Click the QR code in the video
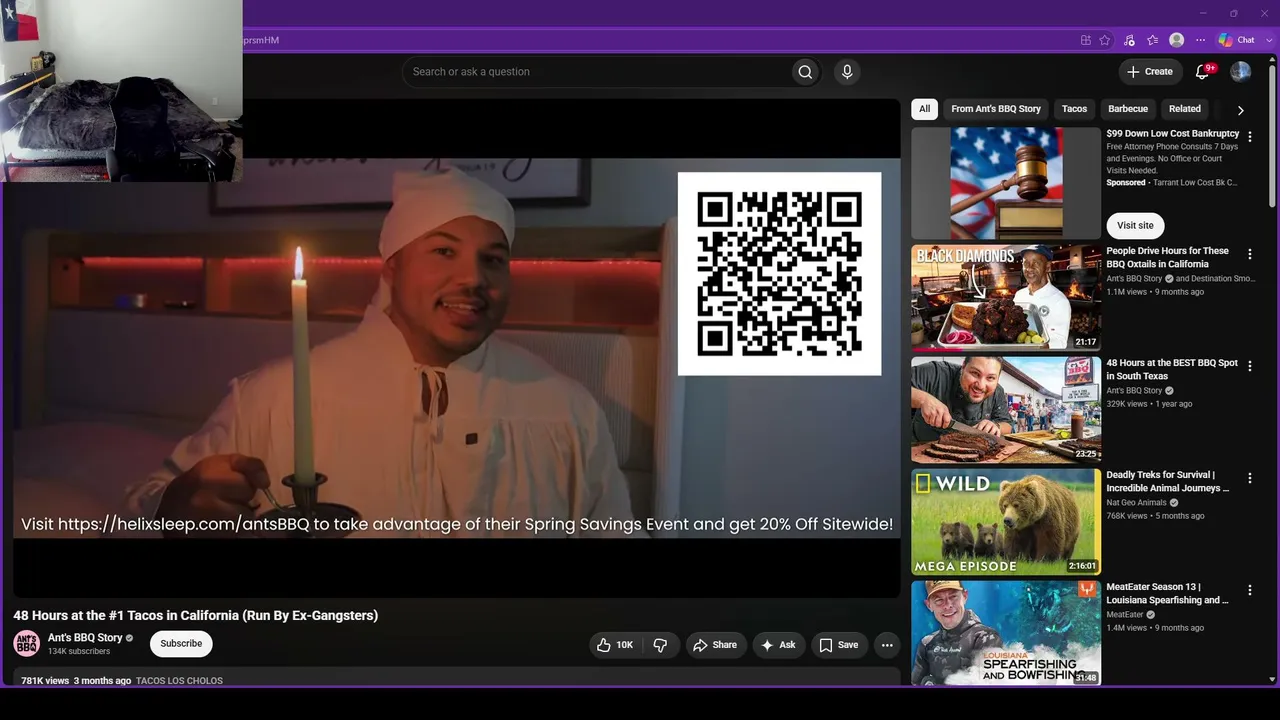This screenshot has height=720, width=1280. 780,275
